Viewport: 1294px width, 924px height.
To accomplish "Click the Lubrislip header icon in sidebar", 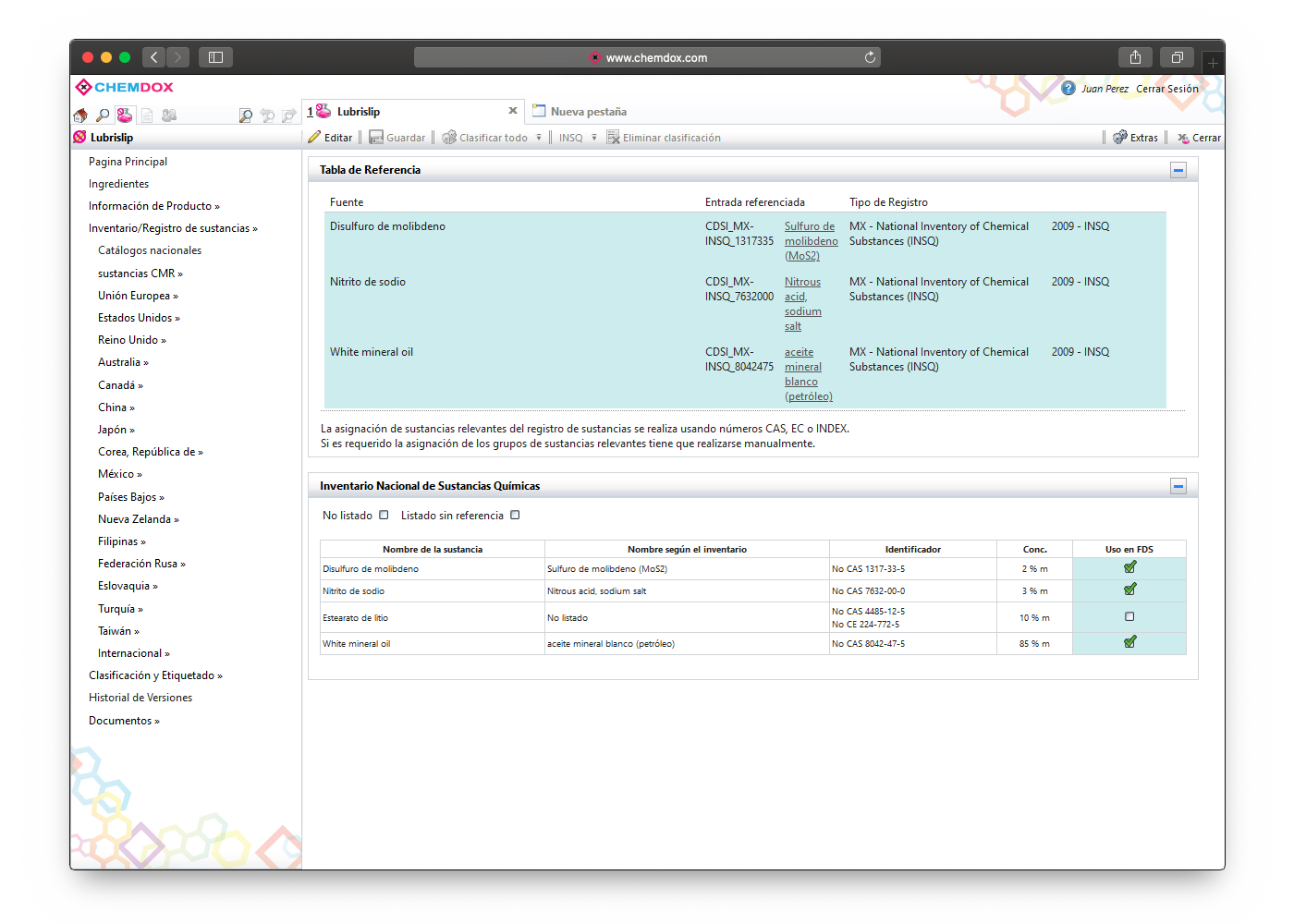I will [79, 138].
